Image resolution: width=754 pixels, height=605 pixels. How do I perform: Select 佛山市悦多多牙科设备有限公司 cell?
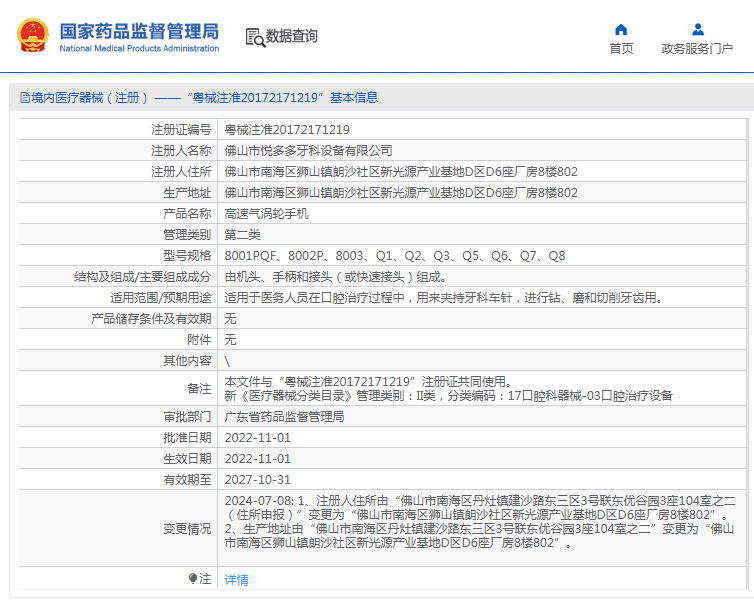point(308,151)
